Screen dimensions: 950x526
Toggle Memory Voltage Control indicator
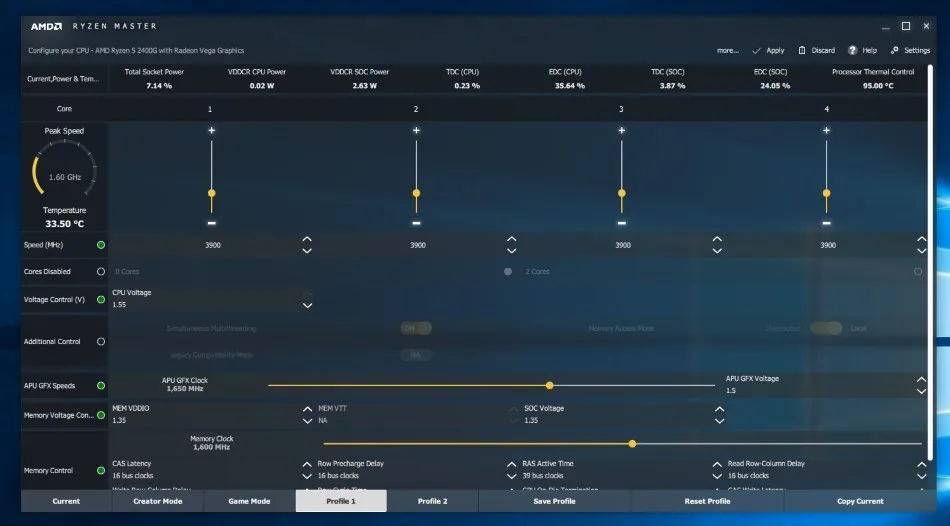[101, 415]
